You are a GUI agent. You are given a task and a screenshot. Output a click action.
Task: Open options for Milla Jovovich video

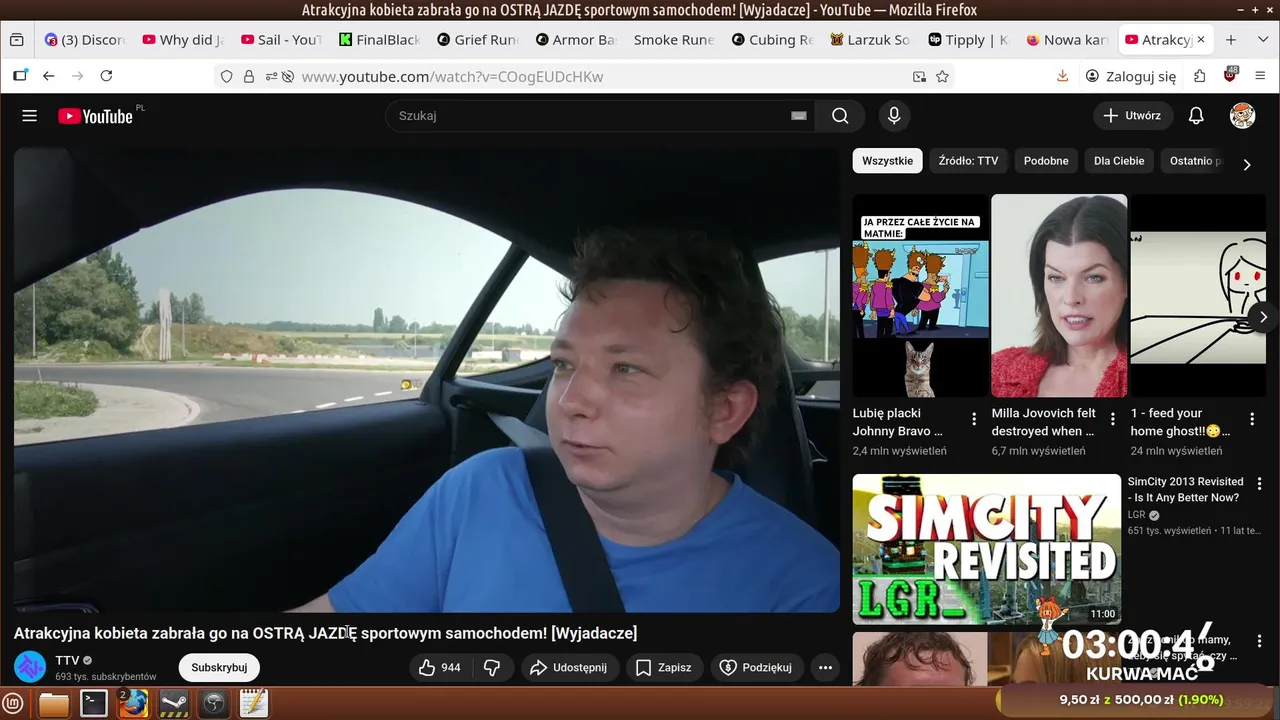coord(1113,419)
